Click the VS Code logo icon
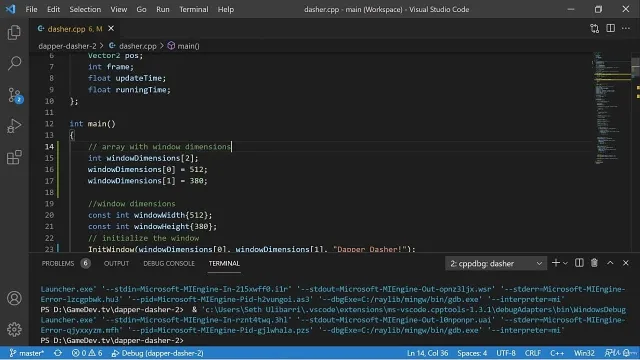 click(10, 9)
